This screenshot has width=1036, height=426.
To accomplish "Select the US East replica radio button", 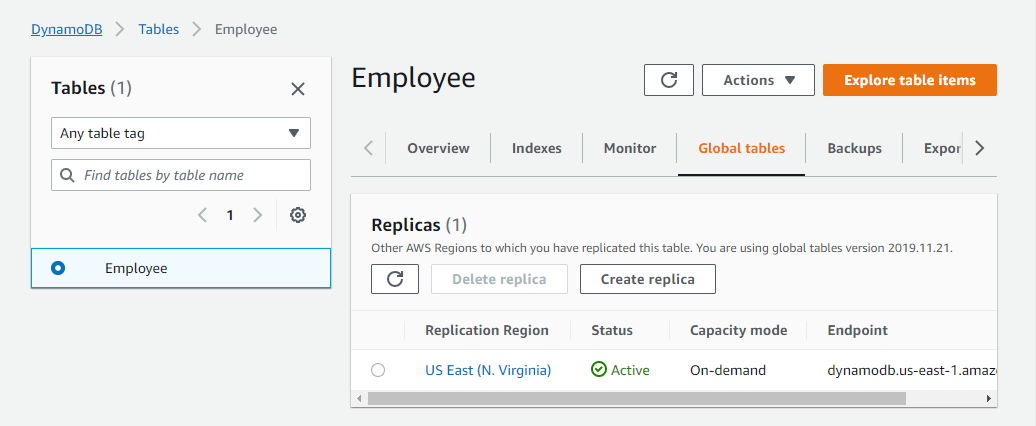I will [x=378, y=370].
